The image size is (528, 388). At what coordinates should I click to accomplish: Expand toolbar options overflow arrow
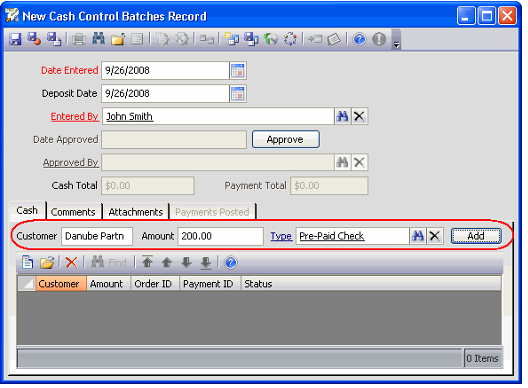click(397, 45)
